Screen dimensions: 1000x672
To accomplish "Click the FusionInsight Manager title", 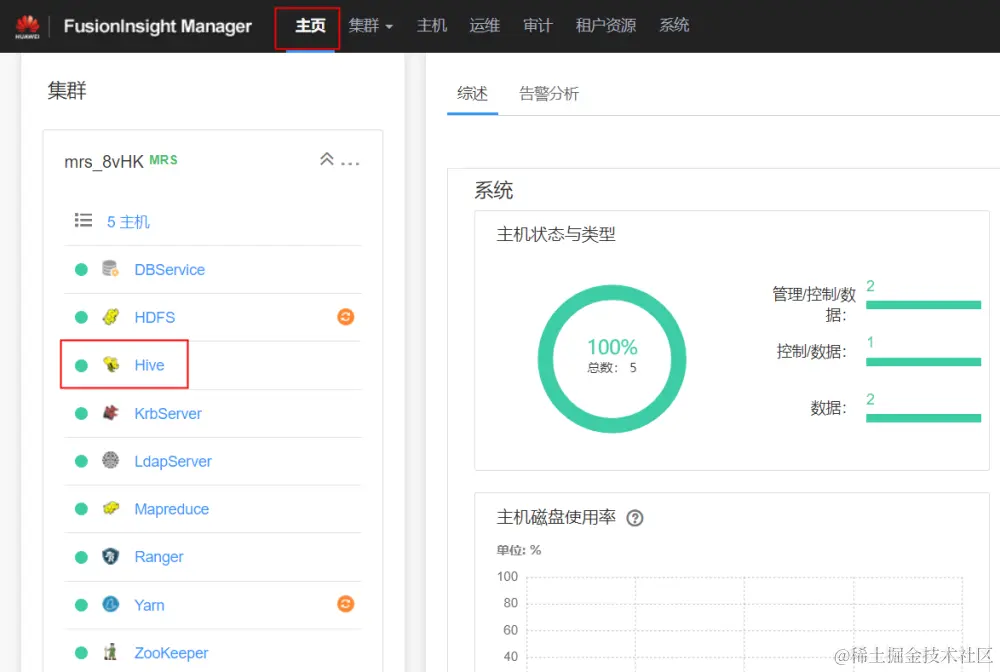I will tap(158, 26).
